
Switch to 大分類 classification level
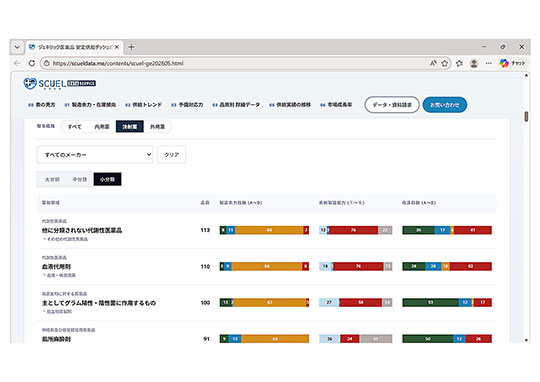point(52,179)
